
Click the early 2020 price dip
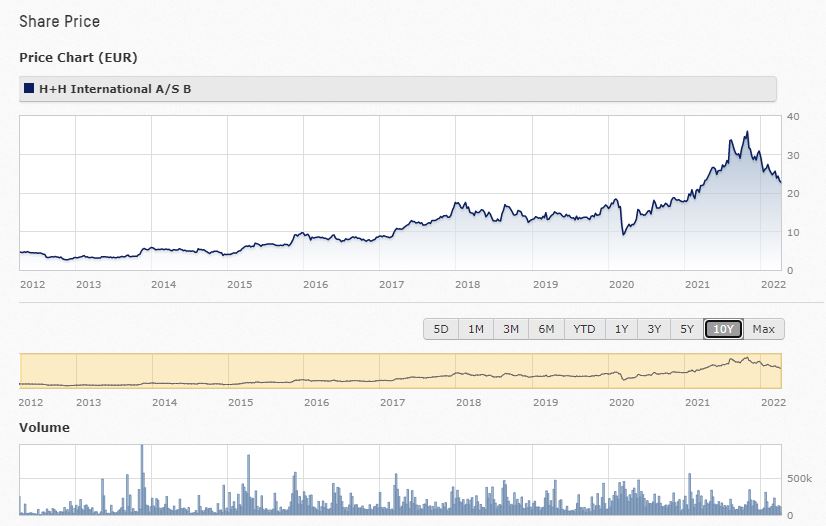coord(624,234)
